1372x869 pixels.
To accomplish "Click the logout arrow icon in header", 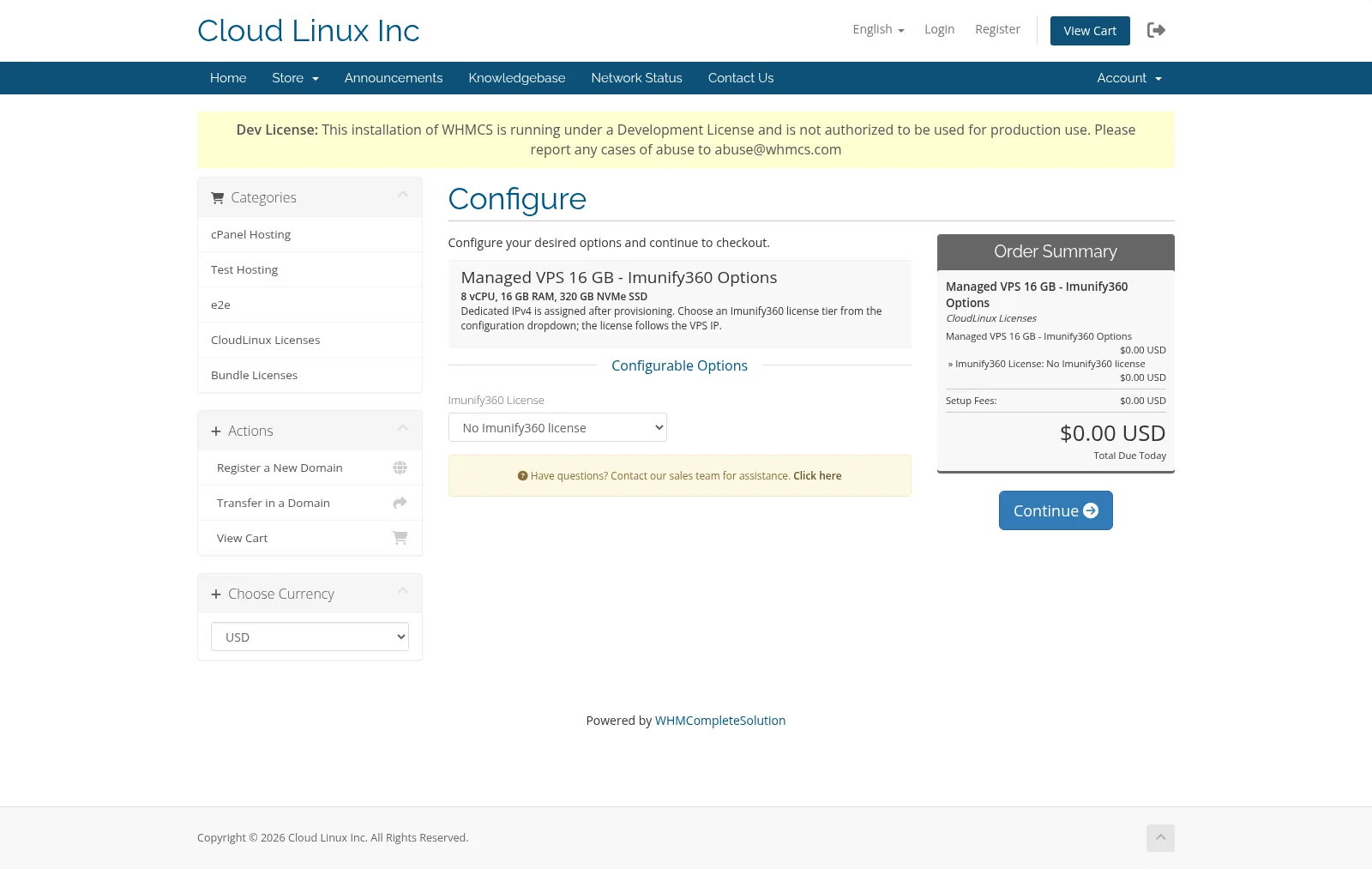I will click(x=1156, y=30).
